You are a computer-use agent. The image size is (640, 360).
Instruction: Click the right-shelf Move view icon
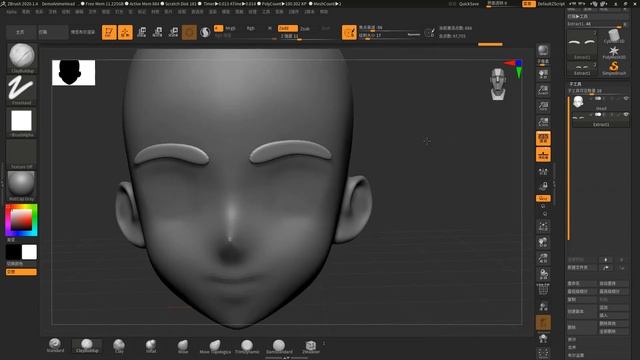(543, 242)
